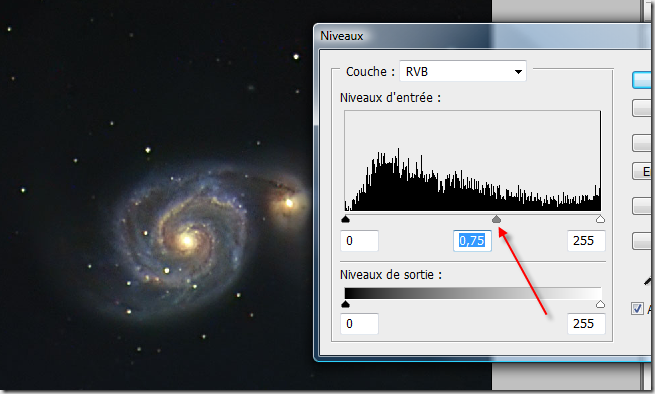
Task: Click the Niveaux dialog title bar
Action: point(480,36)
